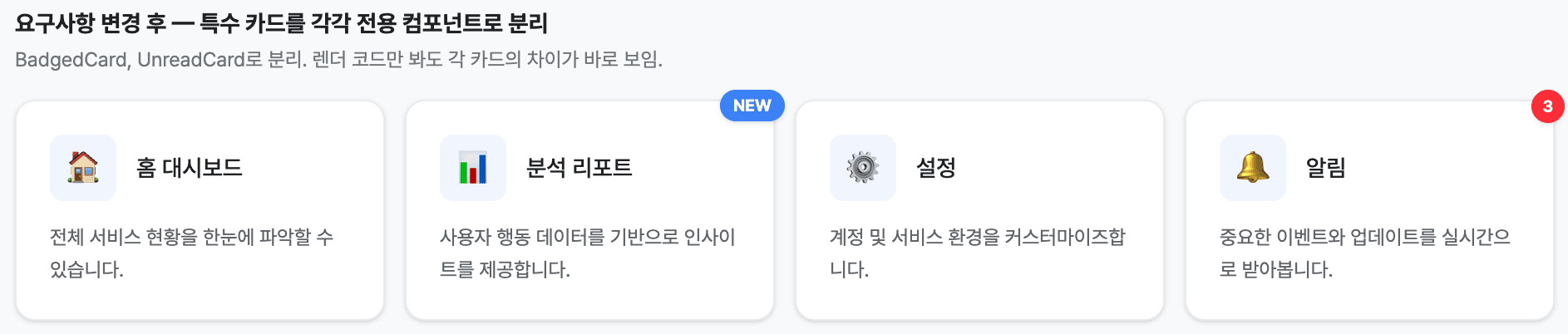The image size is (1568, 334).
Task: Click the 홈 대시보드 description text
Action: [192, 253]
